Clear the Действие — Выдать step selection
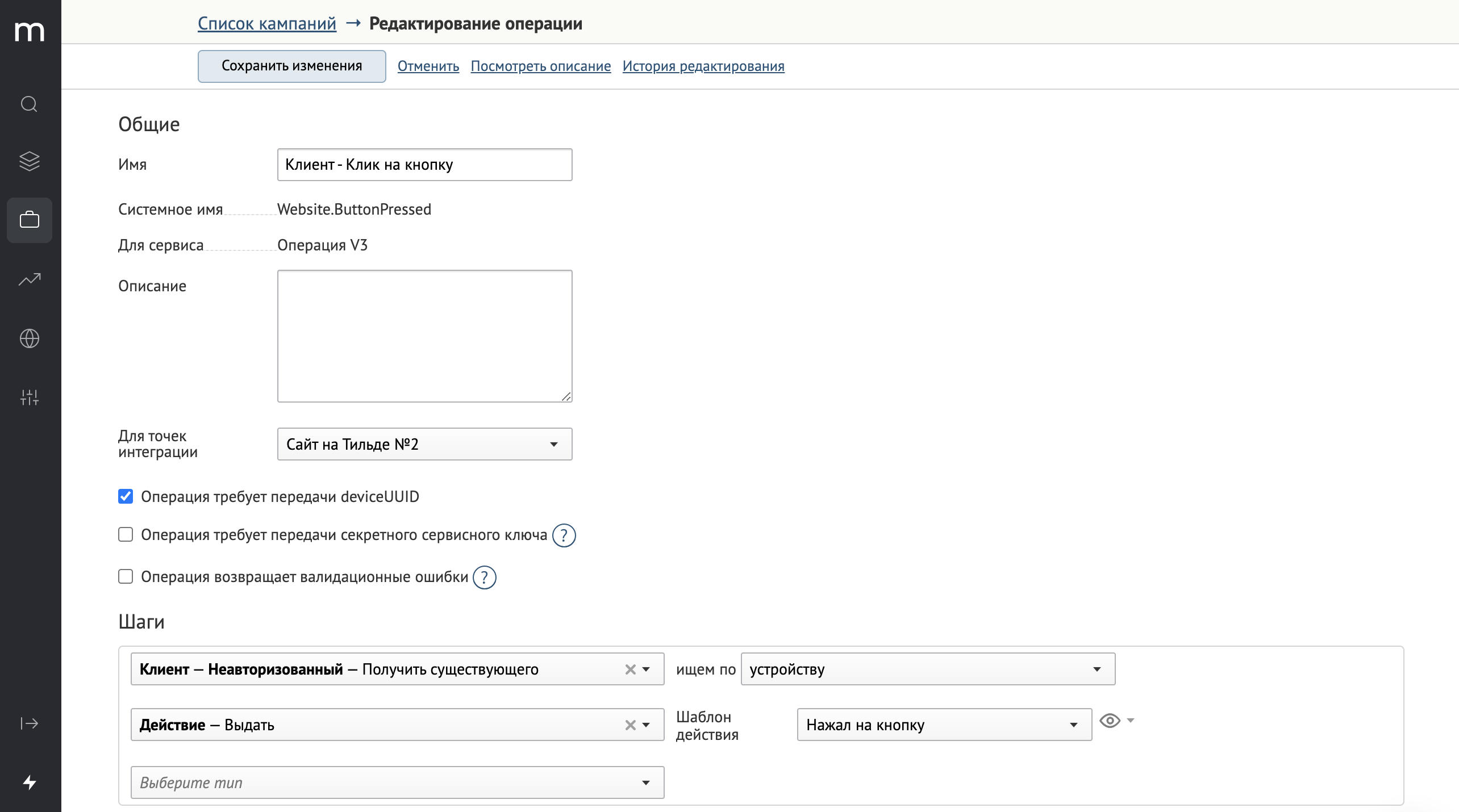The image size is (1459, 812). (630, 725)
